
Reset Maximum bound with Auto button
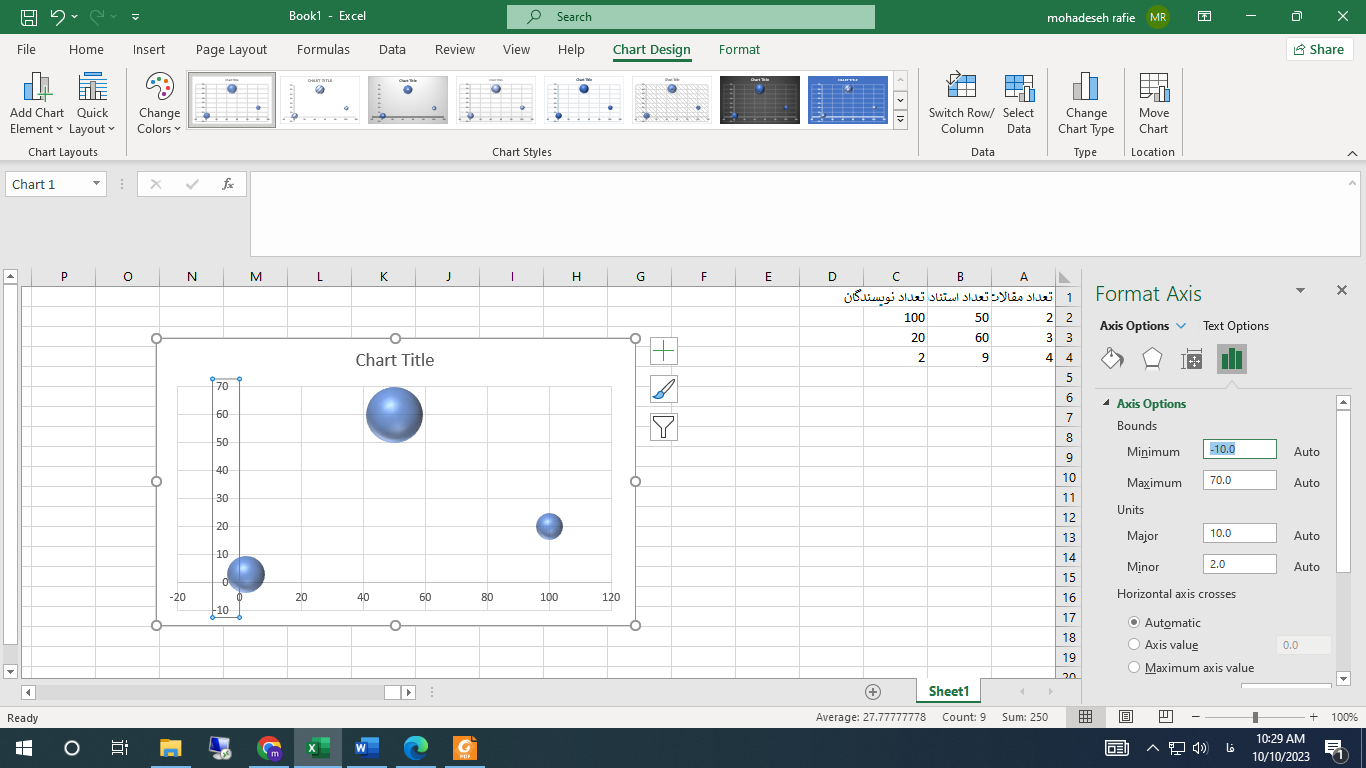(1306, 482)
